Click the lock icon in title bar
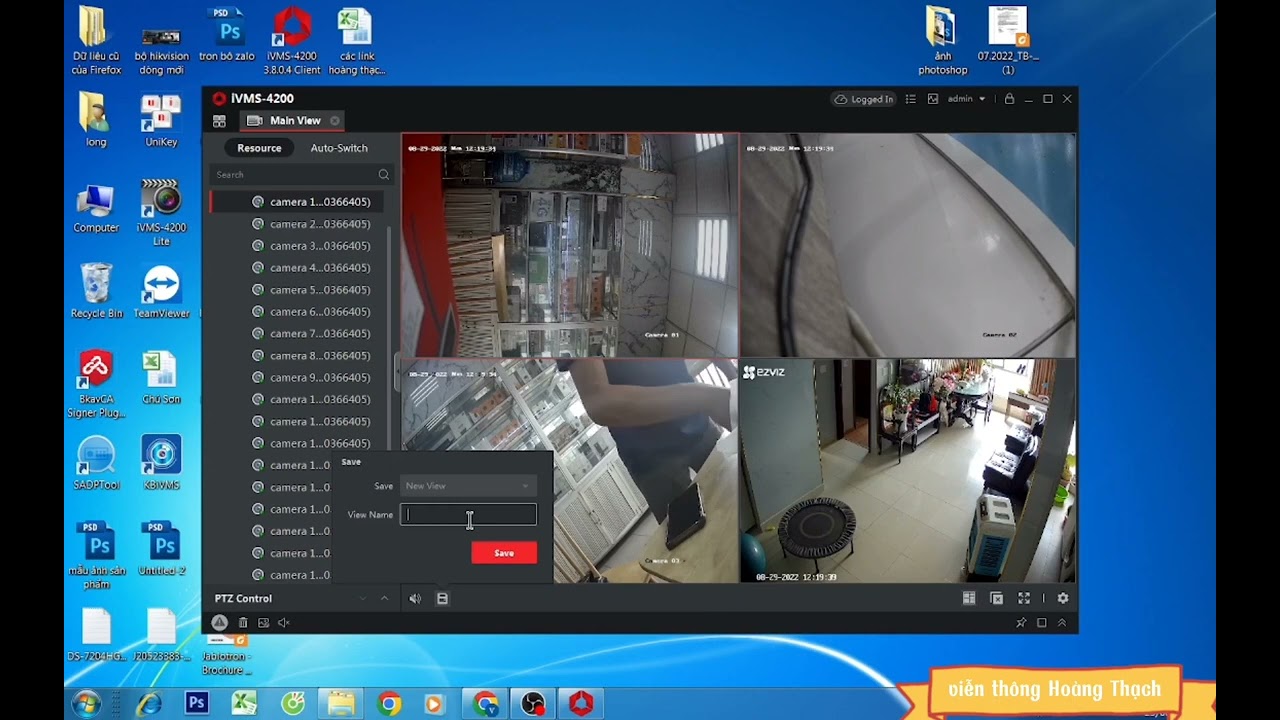The height and width of the screenshot is (720, 1280). 1009,99
